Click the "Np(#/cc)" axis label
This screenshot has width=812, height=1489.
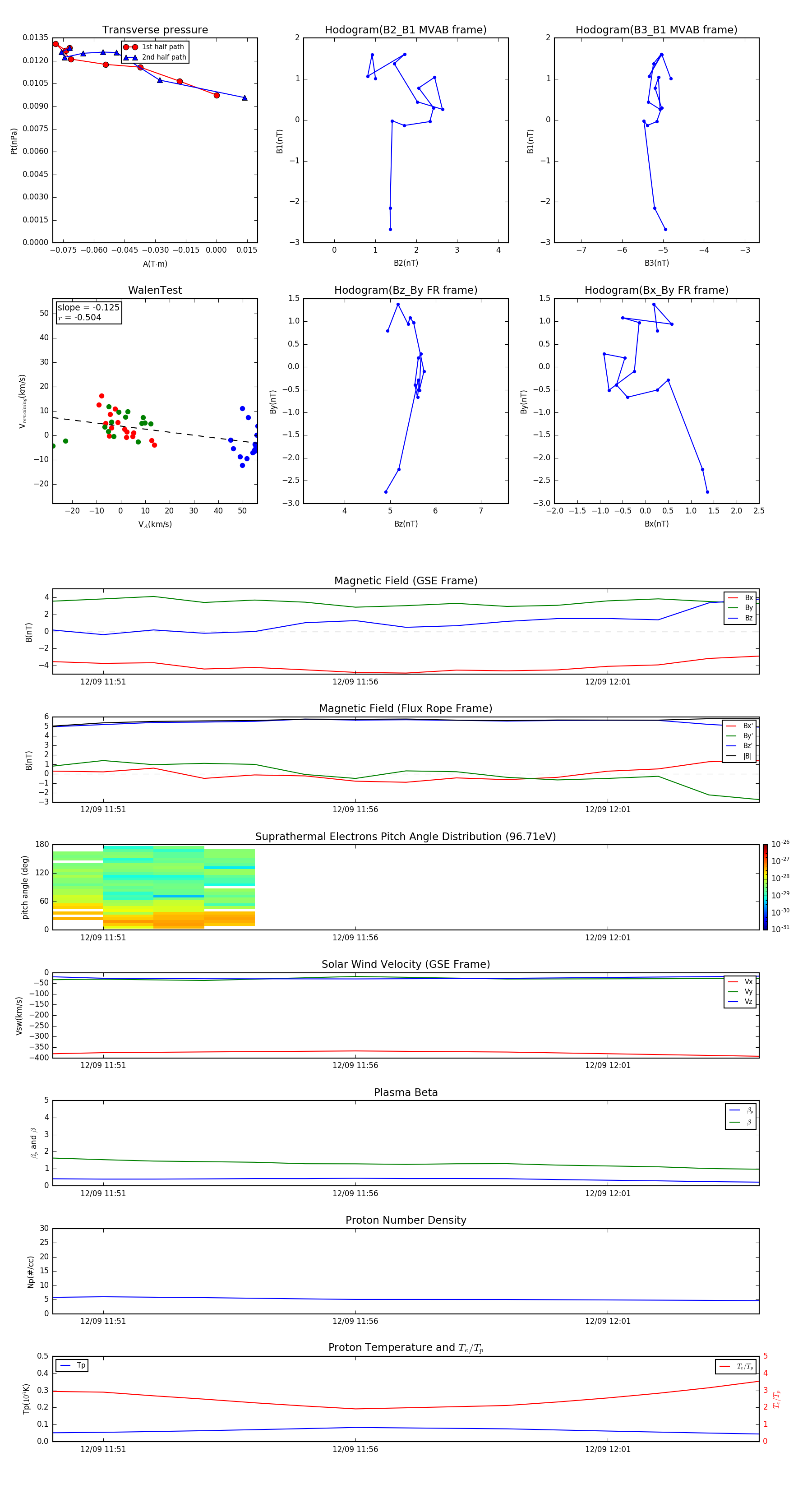(31, 1272)
